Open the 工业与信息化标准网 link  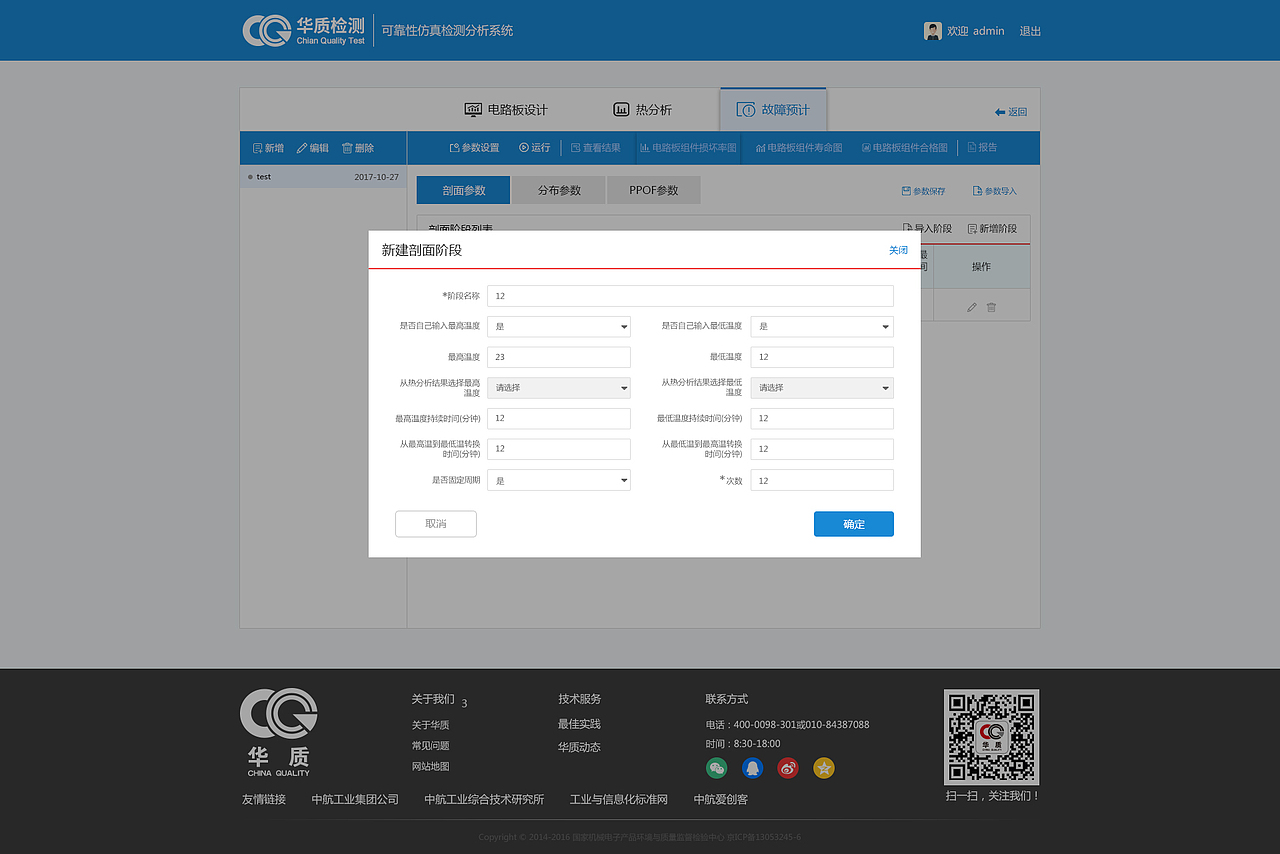point(619,799)
